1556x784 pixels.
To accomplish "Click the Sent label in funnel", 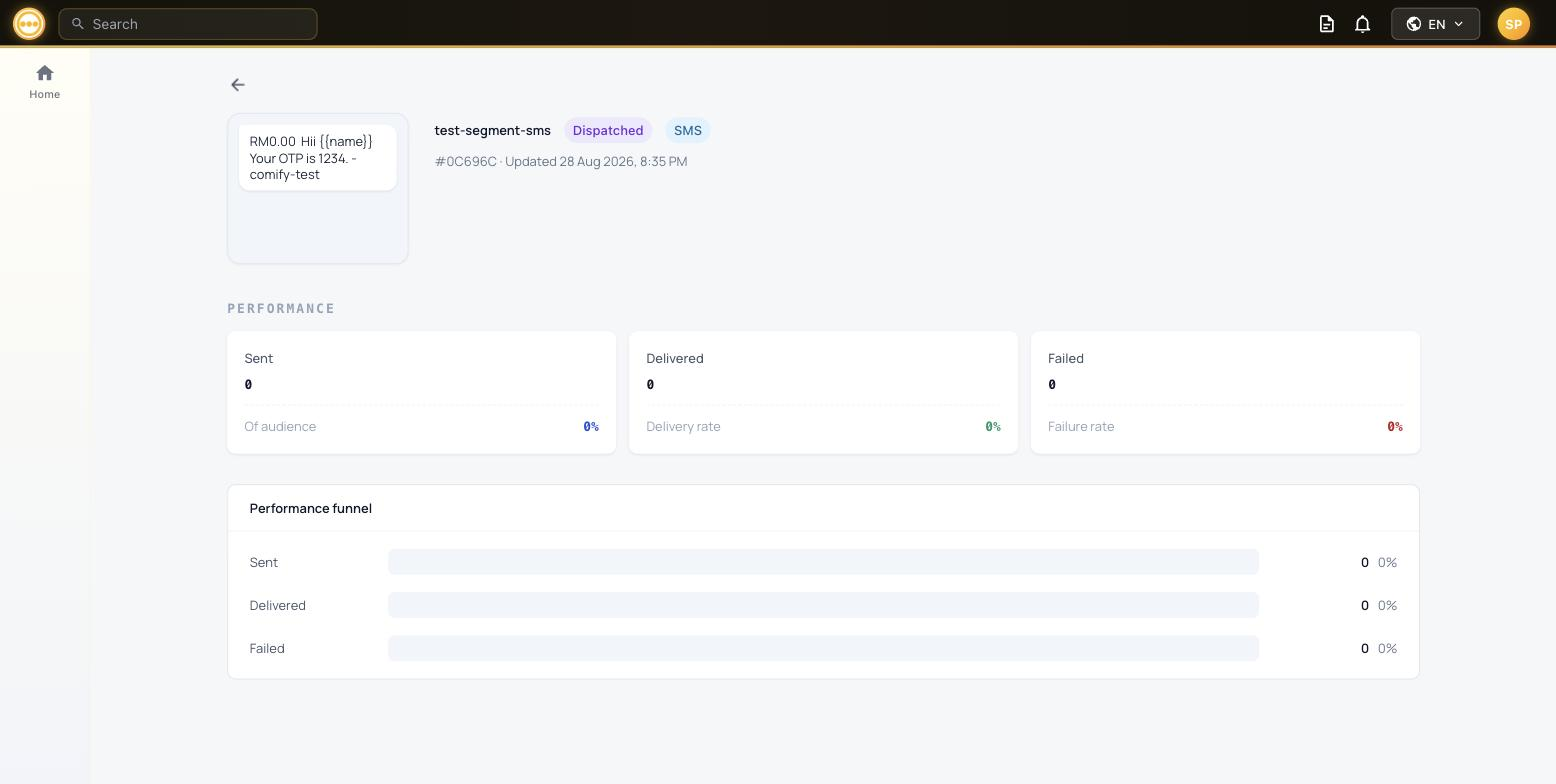I will [x=264, y=563].
